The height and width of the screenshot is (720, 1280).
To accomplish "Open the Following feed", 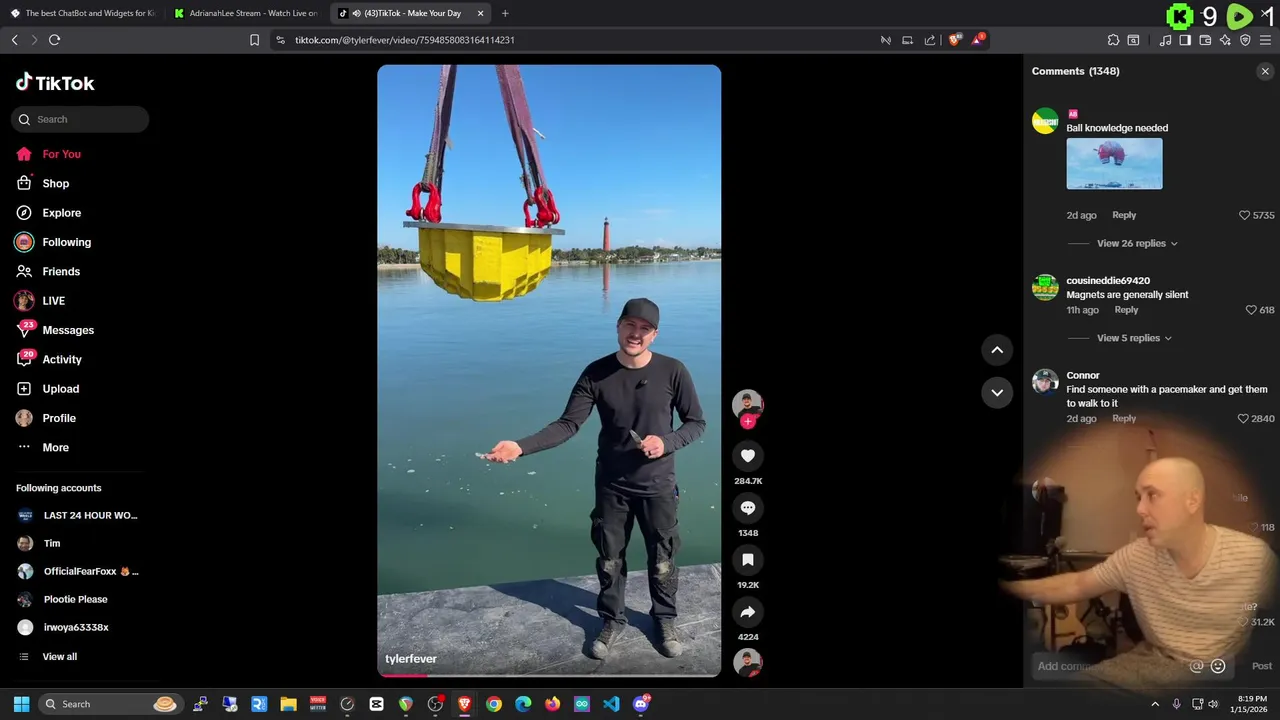I will (66, 242).
